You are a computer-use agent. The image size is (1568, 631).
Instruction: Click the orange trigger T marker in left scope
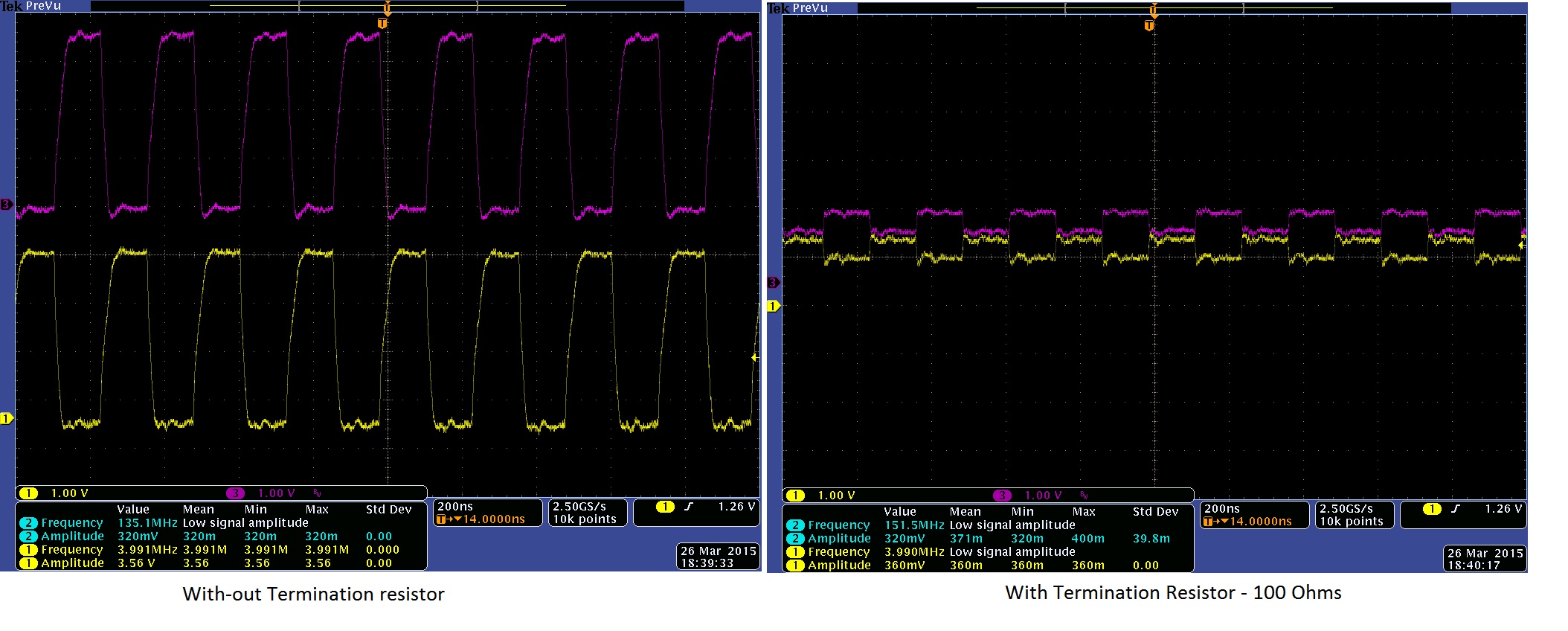(x=382, y=24)
